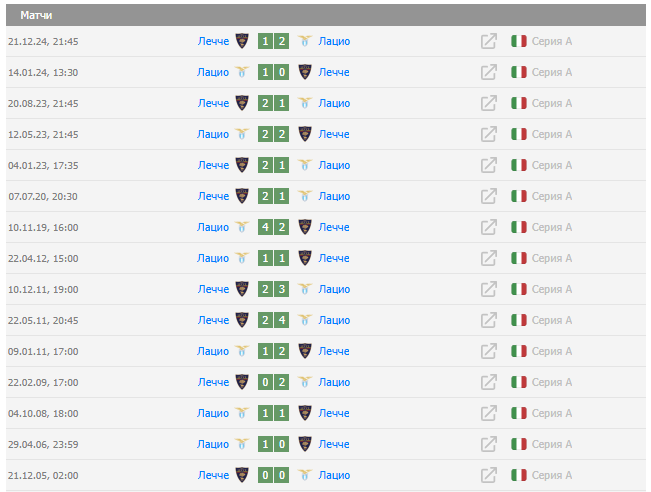
Task: Open Лацио team link in 14.01.24 match
Action: point(213,72)
